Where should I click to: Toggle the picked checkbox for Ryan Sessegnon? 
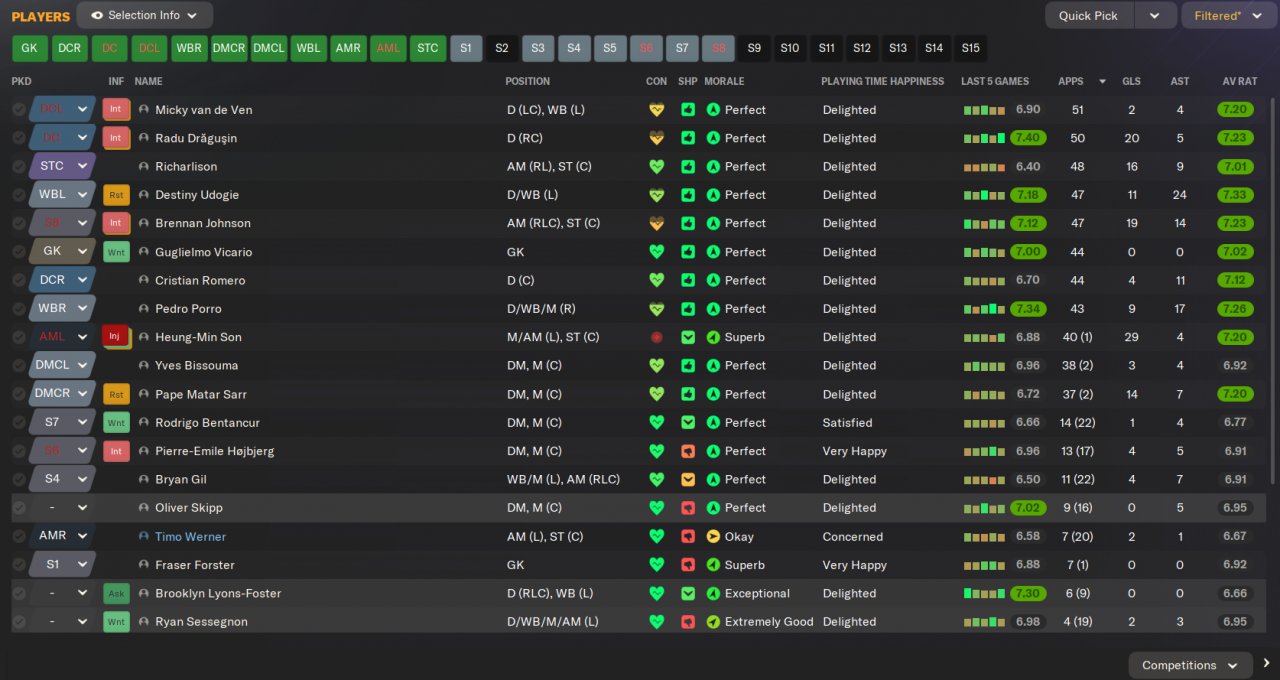tap(19, 622)
